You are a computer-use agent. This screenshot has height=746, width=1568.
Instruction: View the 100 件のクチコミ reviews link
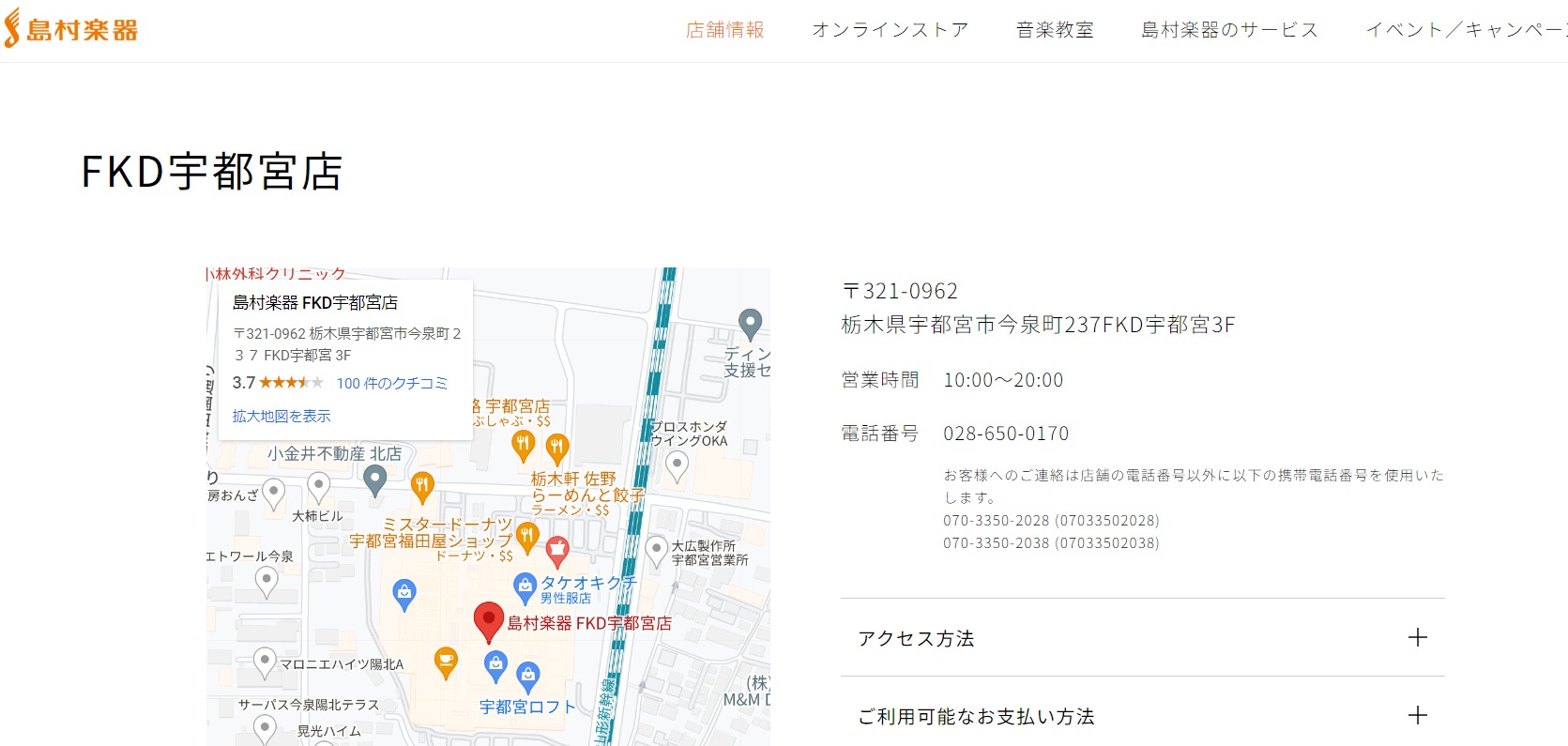coord(392,383)
